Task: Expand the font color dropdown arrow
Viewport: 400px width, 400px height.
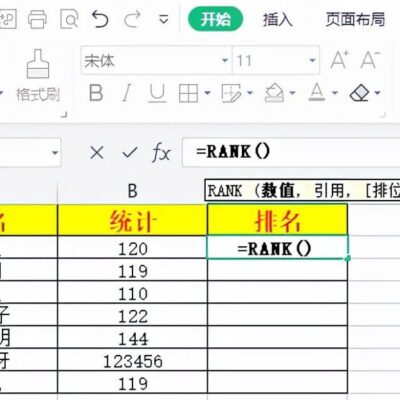Action: tap(335, 93)
